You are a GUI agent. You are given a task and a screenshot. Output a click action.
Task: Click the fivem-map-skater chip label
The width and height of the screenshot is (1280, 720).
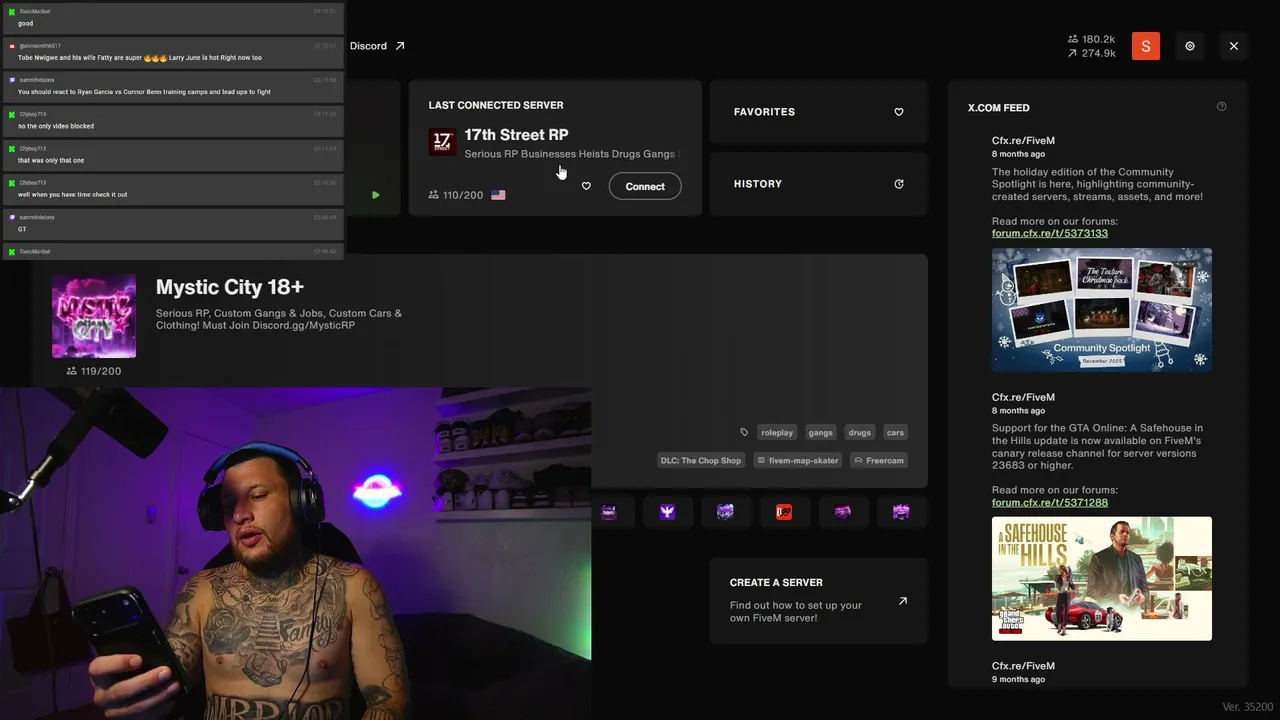(x=804, y=460)
